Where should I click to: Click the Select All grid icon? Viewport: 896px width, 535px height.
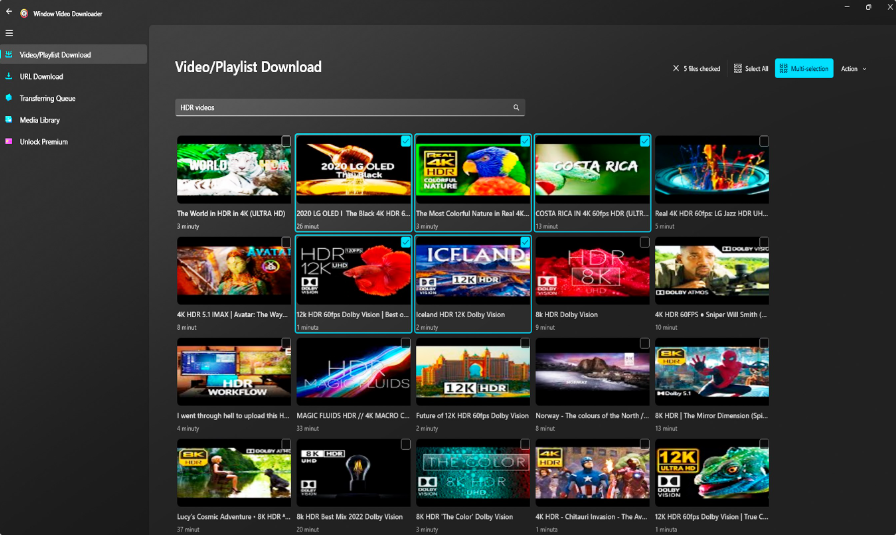click(738, 68)
